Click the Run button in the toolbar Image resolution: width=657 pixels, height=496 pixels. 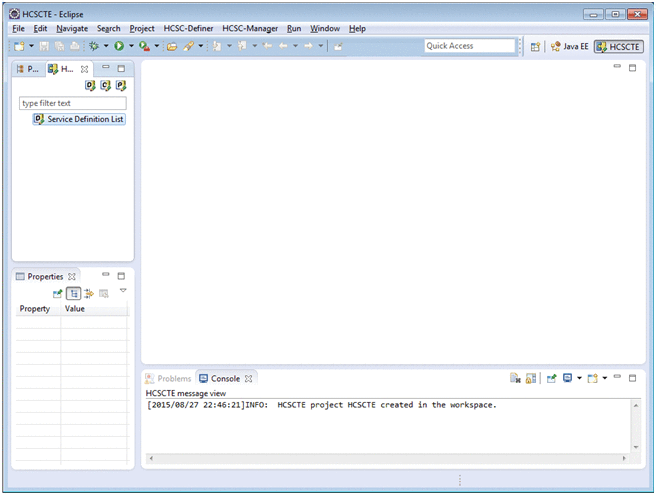pyautogui.click(x=118, y=47)
